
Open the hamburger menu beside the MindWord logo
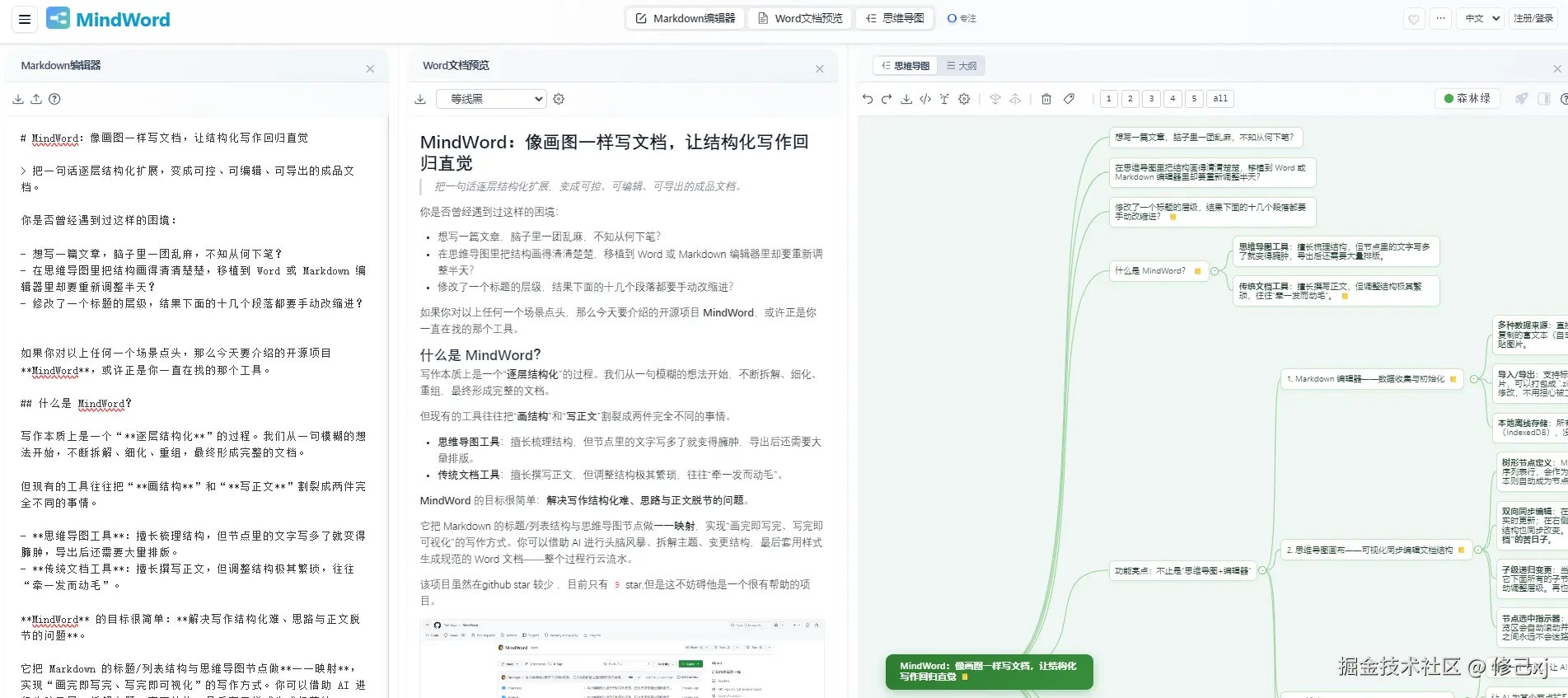coord(25,19)
